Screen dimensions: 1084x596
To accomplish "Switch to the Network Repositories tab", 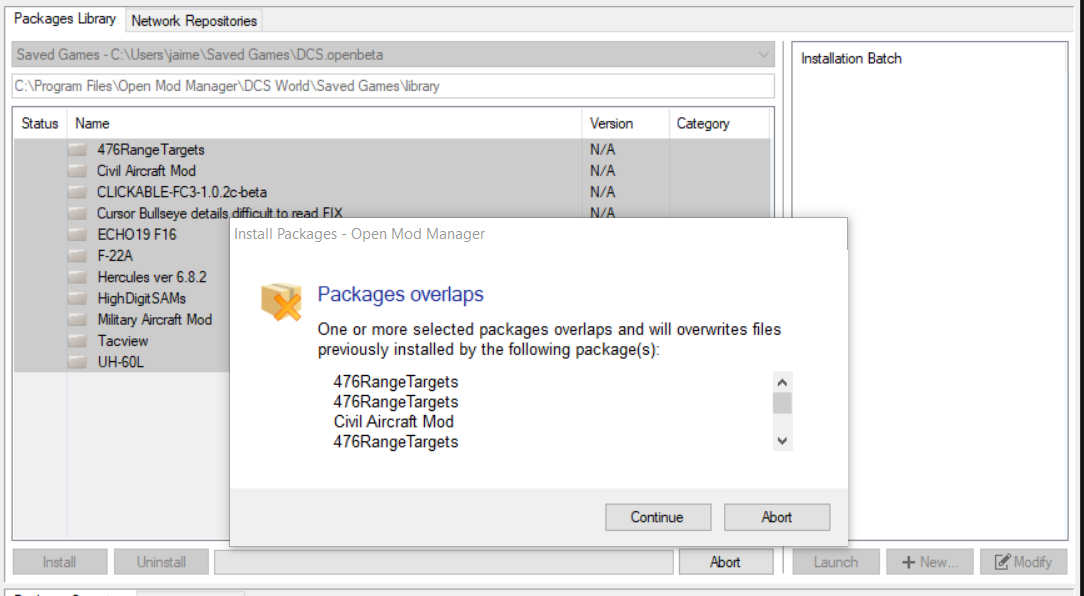I will pos(194,21).
